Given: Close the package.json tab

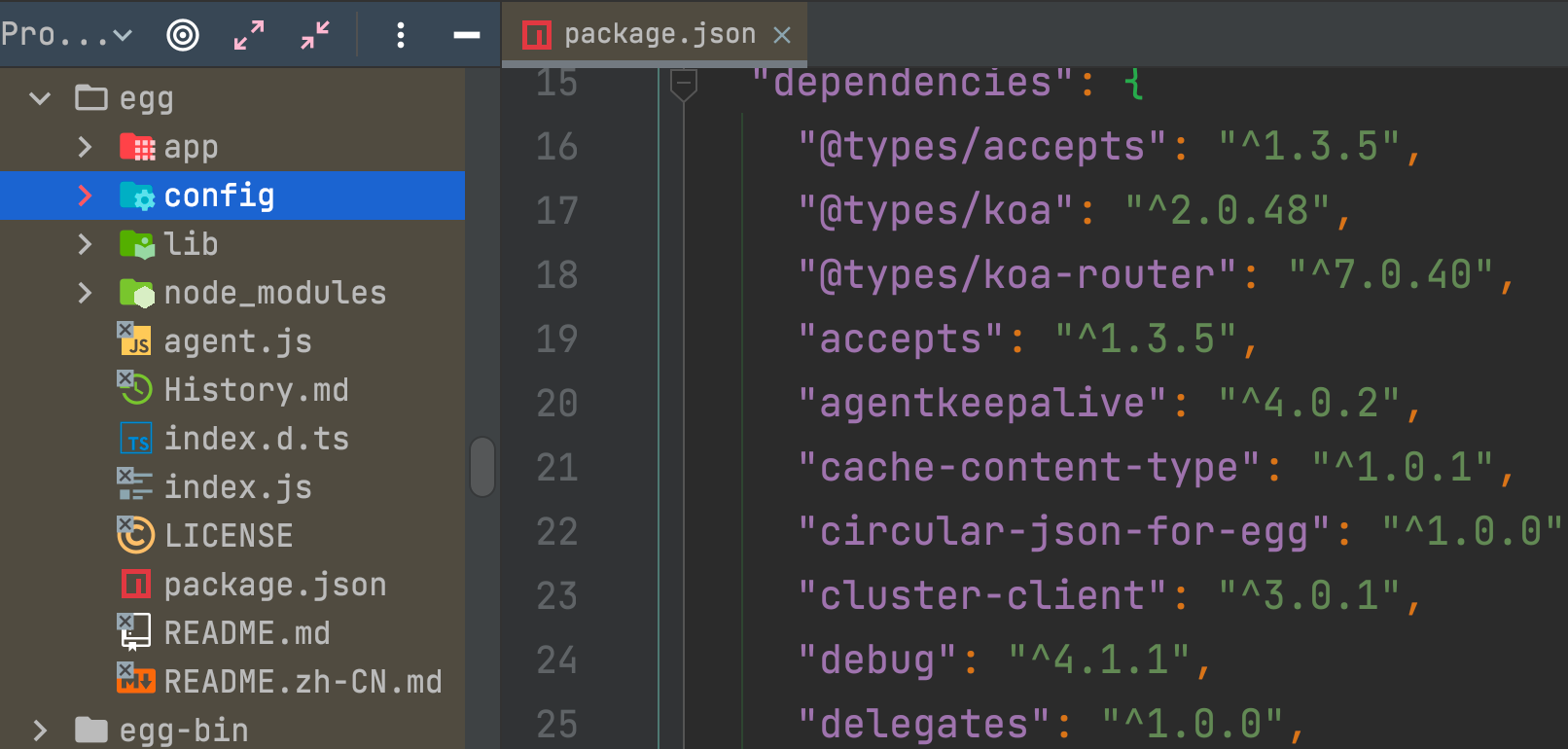Looking at the screenshot, I should click(x=782, y=36).
